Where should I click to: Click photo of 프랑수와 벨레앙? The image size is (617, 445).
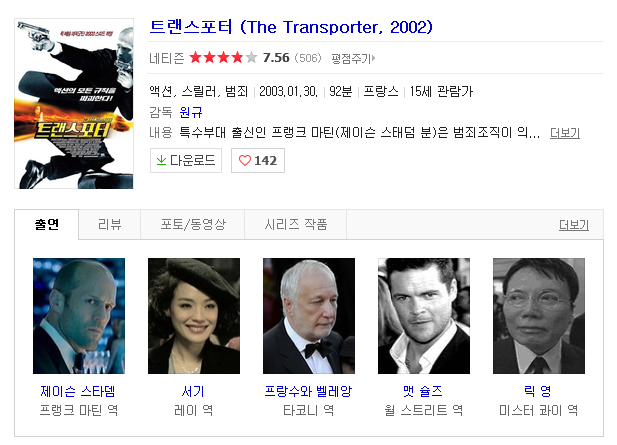(x=309, y=316)
